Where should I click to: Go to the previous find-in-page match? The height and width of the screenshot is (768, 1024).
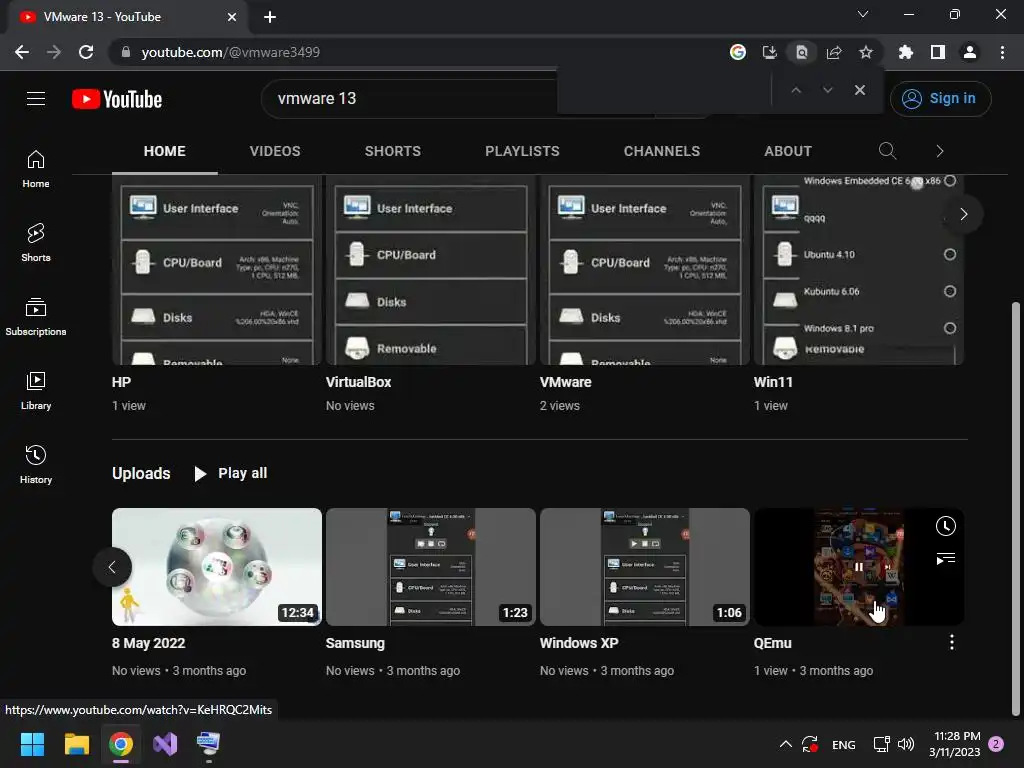795,90
